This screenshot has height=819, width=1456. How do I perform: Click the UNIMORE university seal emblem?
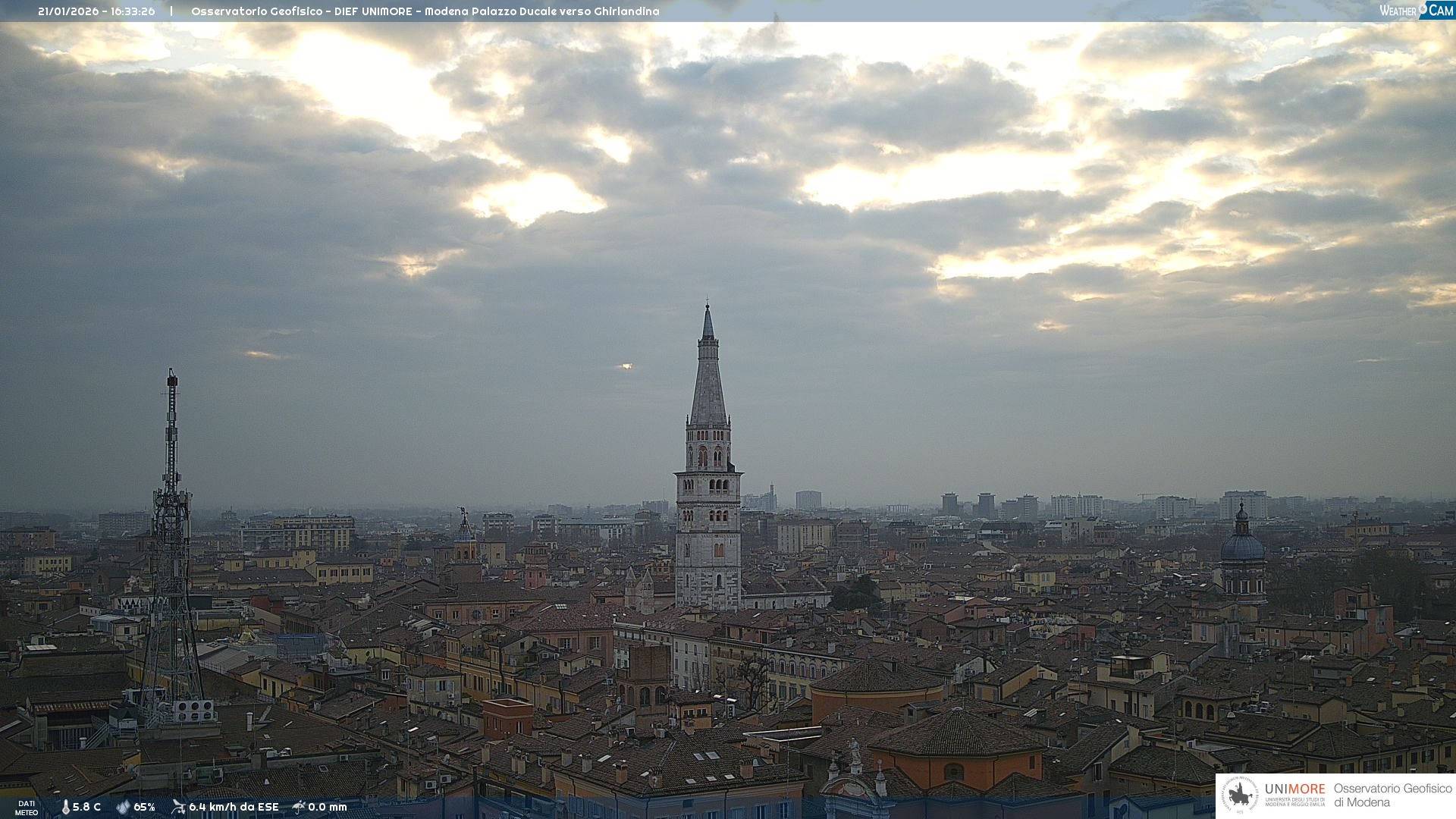pyautogui.click(x=1240, y=795)
